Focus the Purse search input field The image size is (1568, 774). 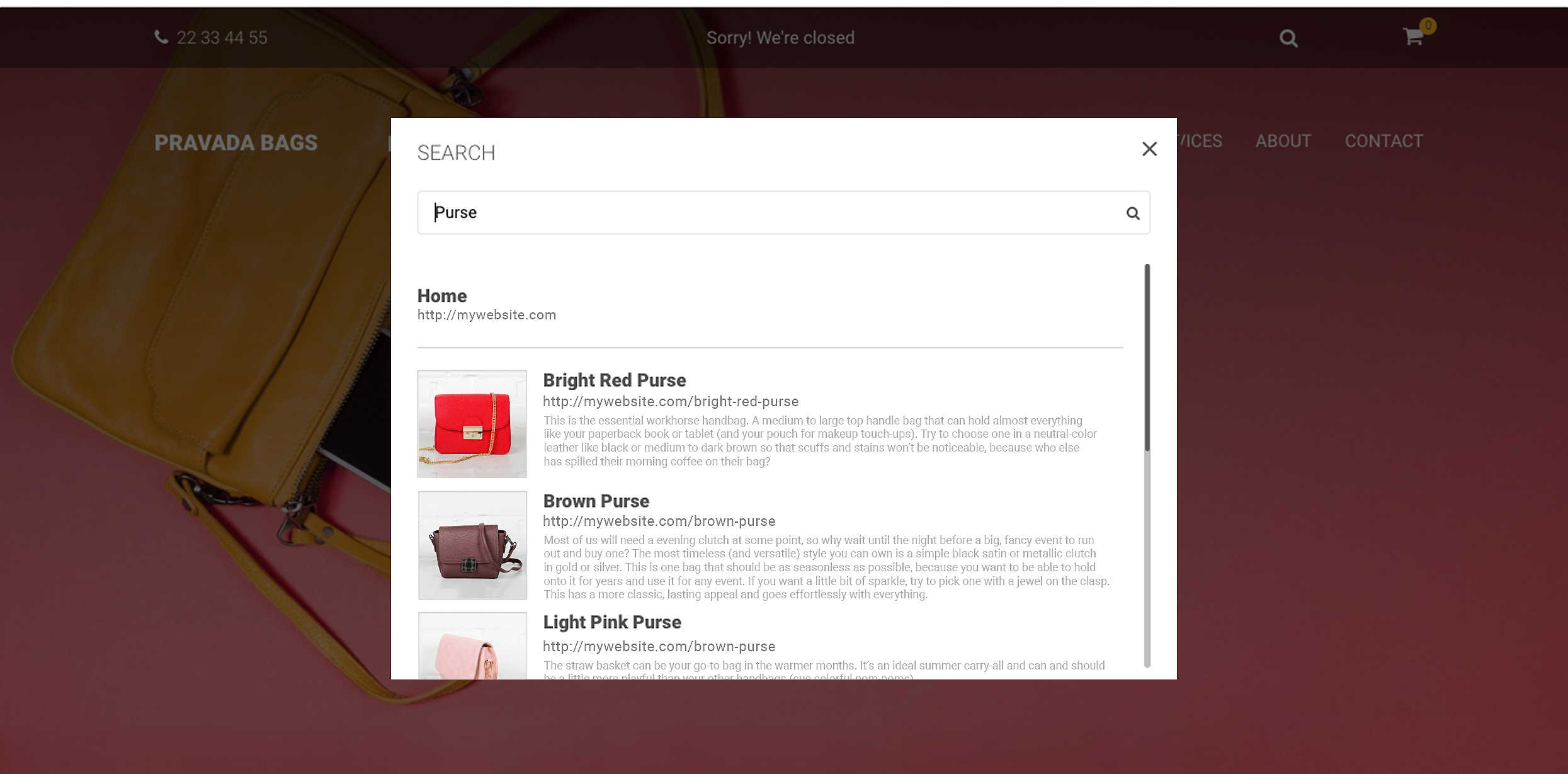coord(783,212)
